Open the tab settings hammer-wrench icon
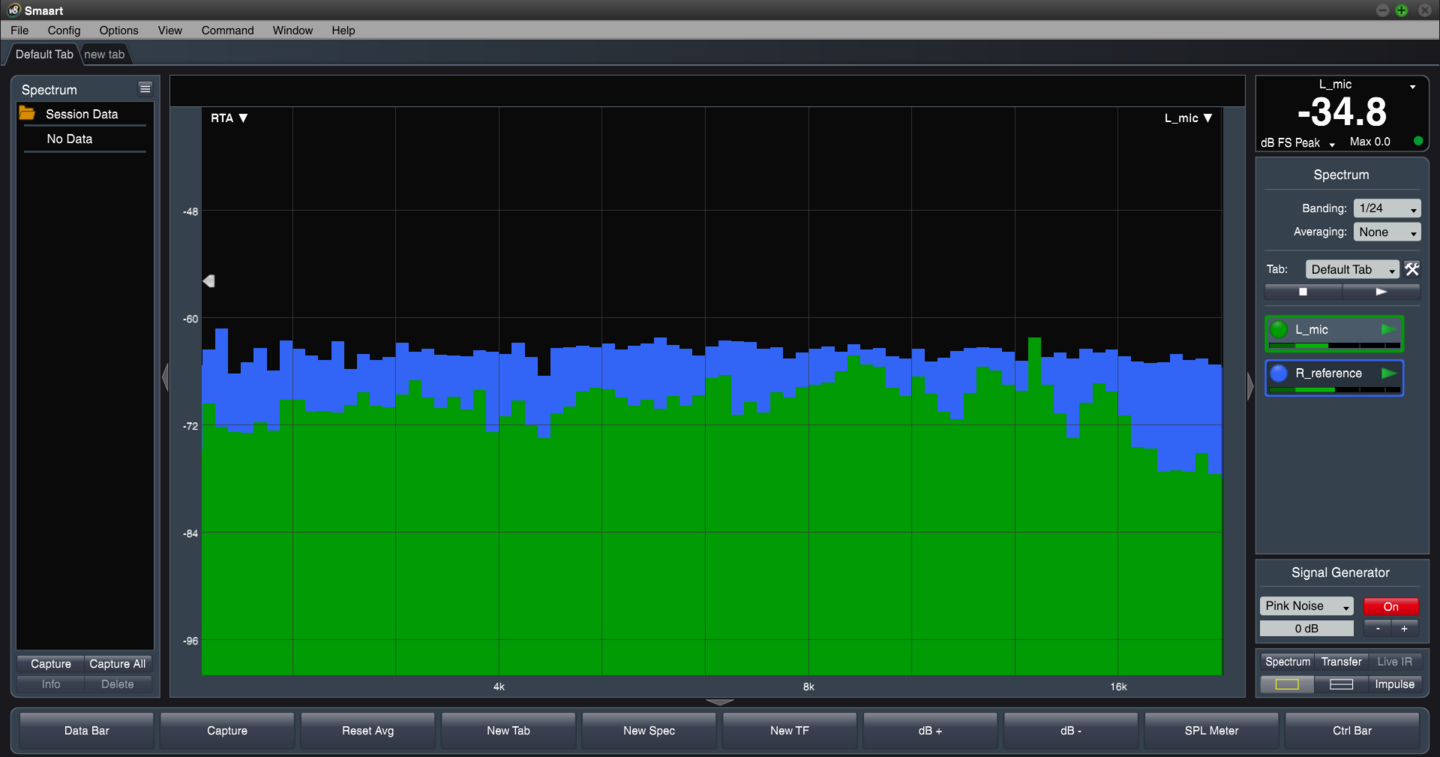This screenshot has width=1440, height=757. [1412, 269]
